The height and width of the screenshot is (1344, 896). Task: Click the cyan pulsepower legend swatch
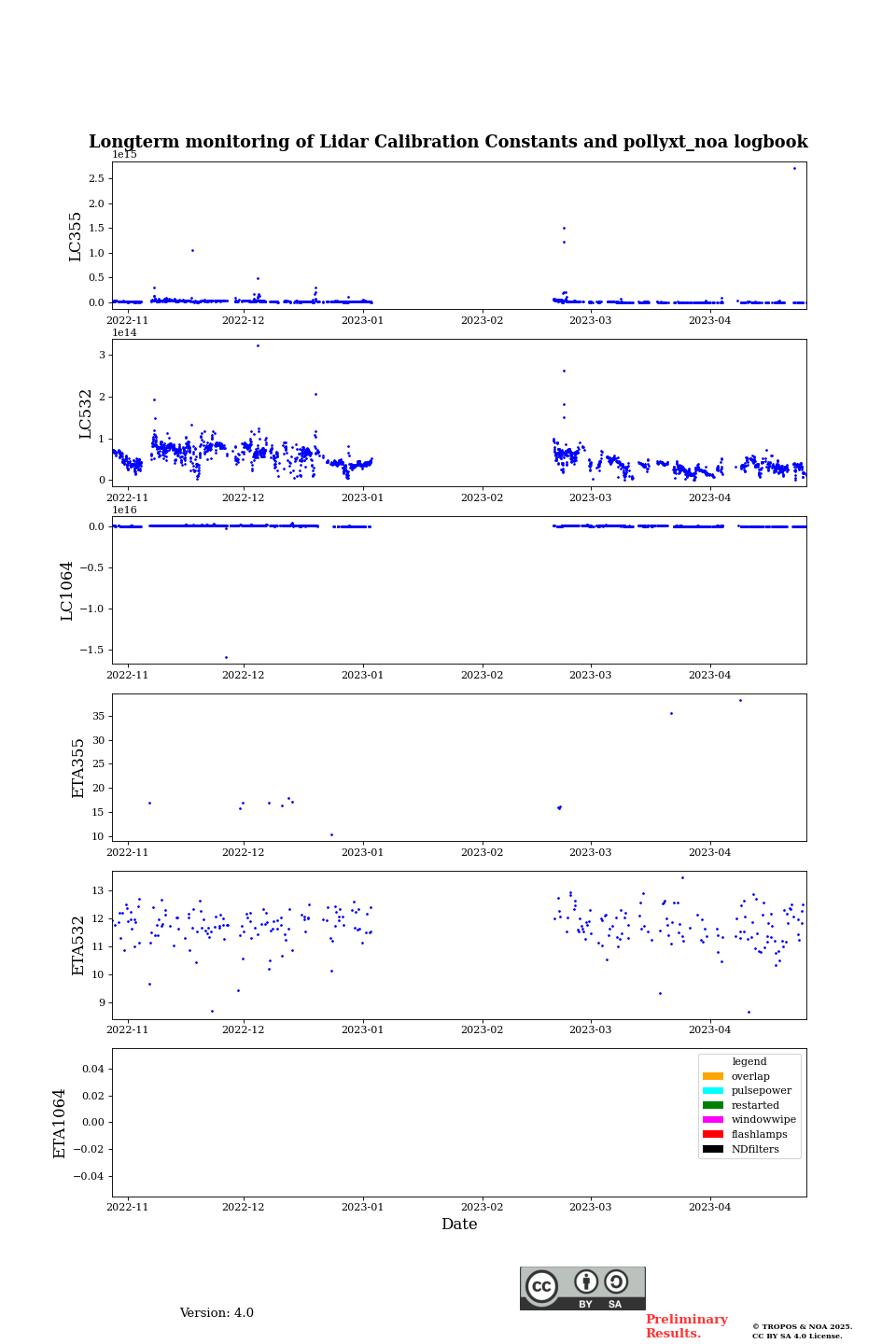point(713,1090)
